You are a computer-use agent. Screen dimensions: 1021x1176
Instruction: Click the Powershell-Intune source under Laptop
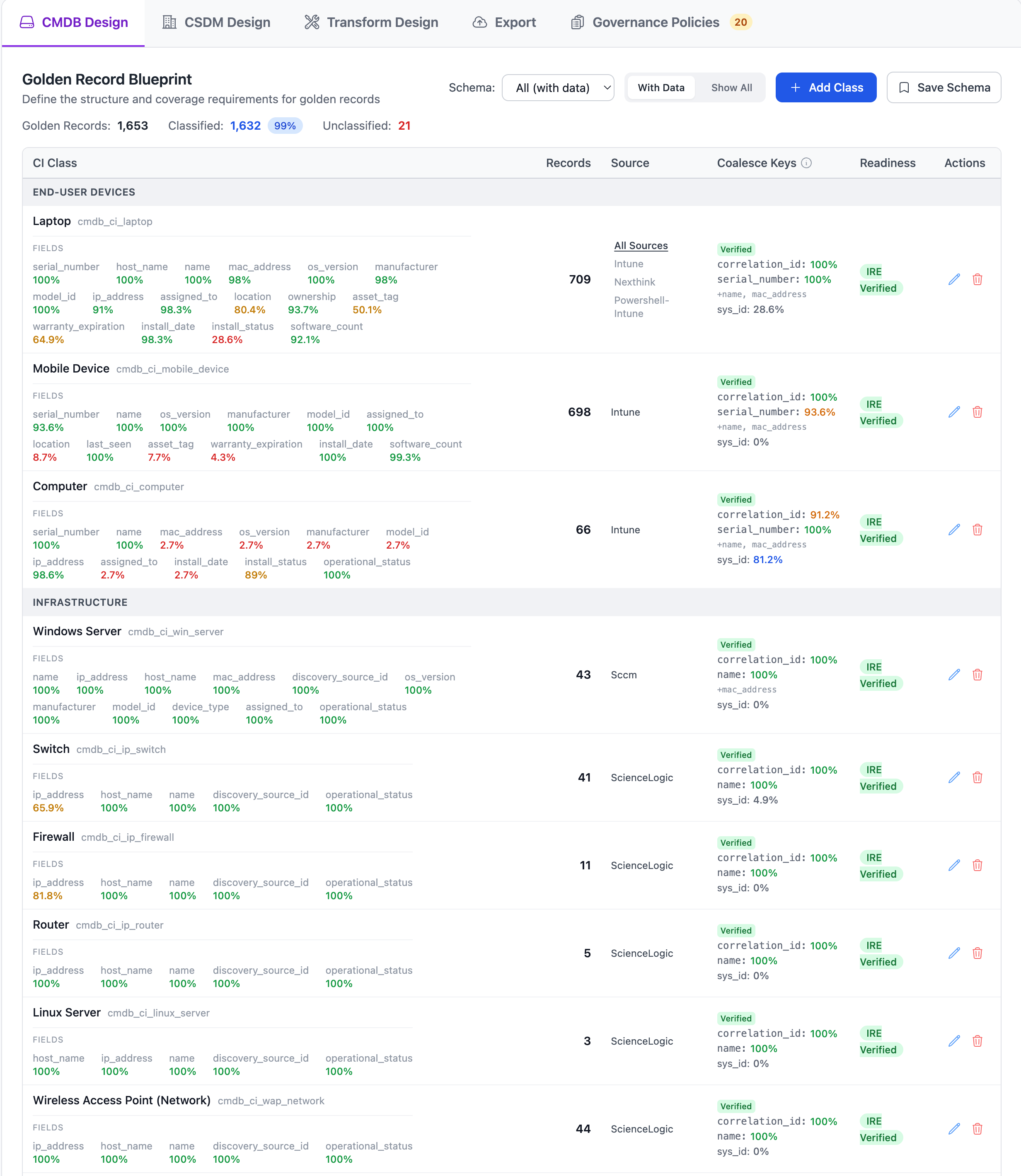[641, 307]
